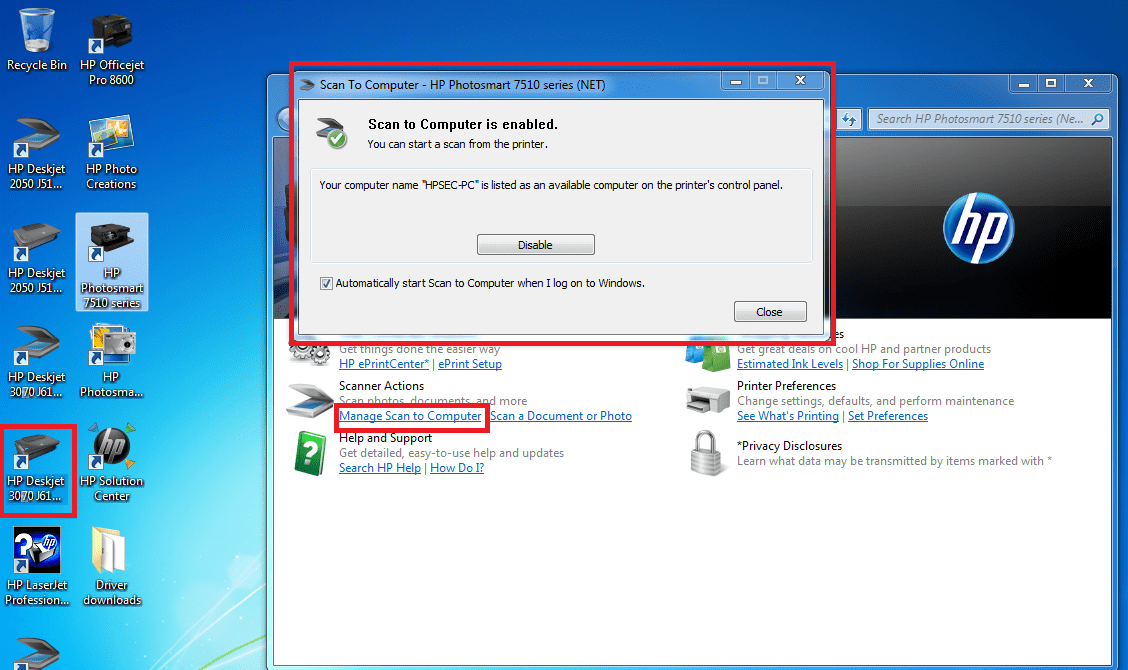Open the Set Preferences link
Screen dimensions: 1128x670
[888, 416]
